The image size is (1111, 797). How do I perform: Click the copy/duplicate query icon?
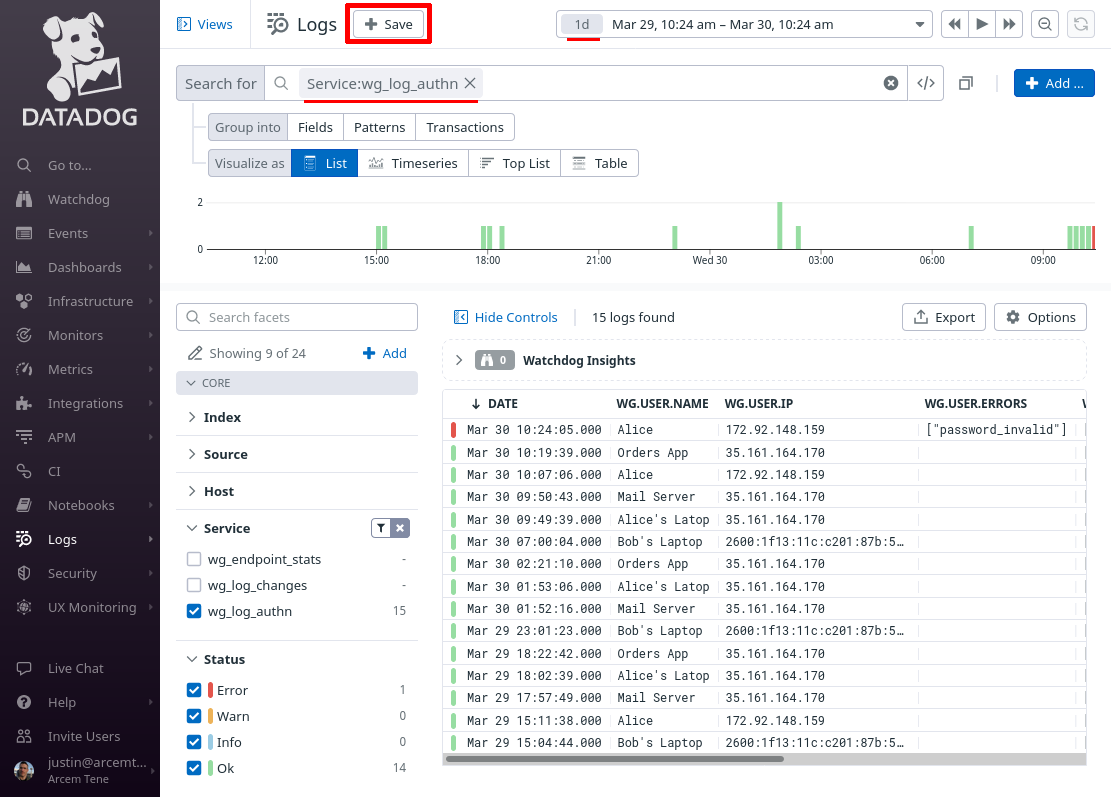pos(966,84)
